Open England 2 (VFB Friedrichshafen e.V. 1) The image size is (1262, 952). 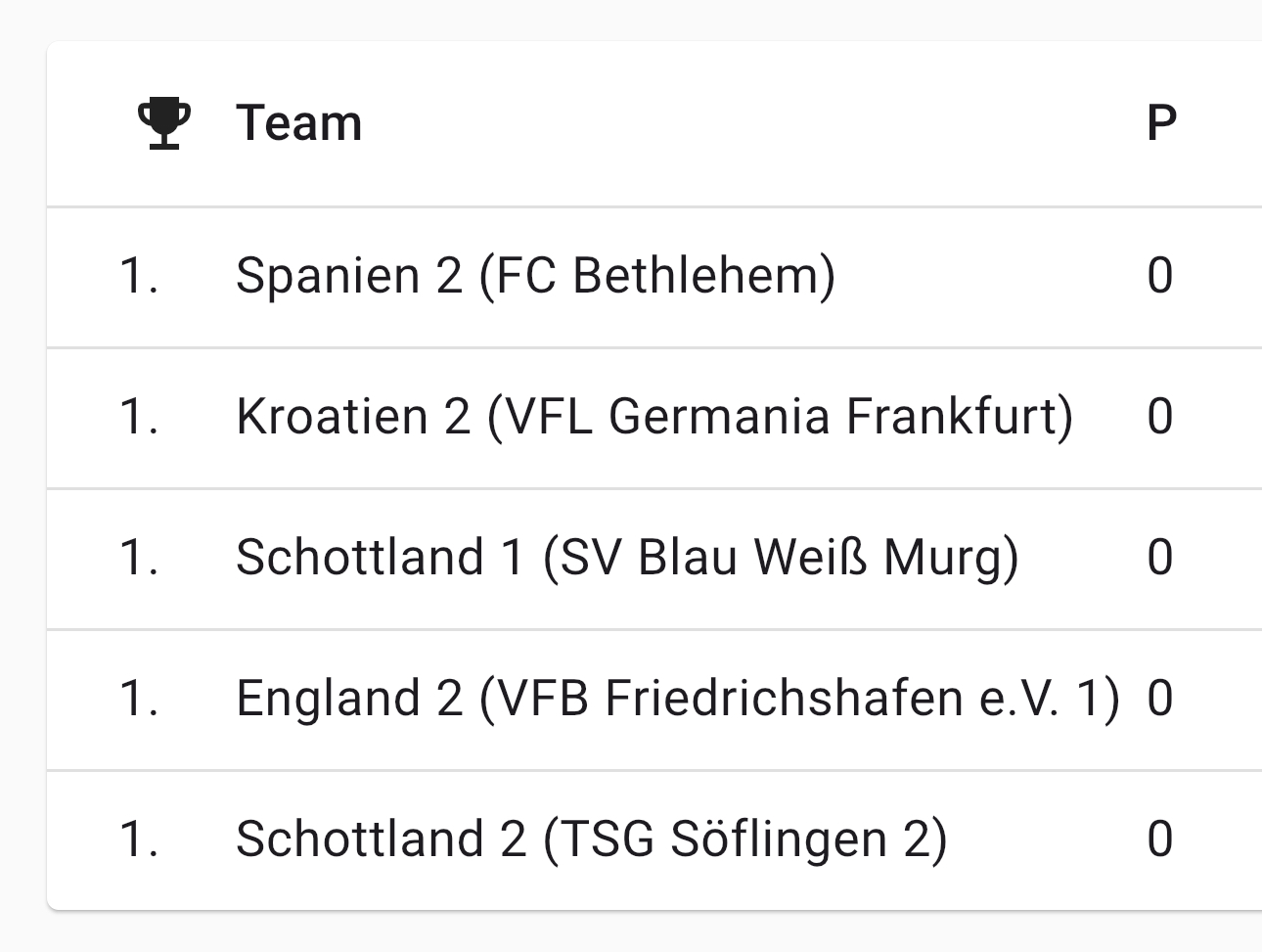(x=678, y=698)
